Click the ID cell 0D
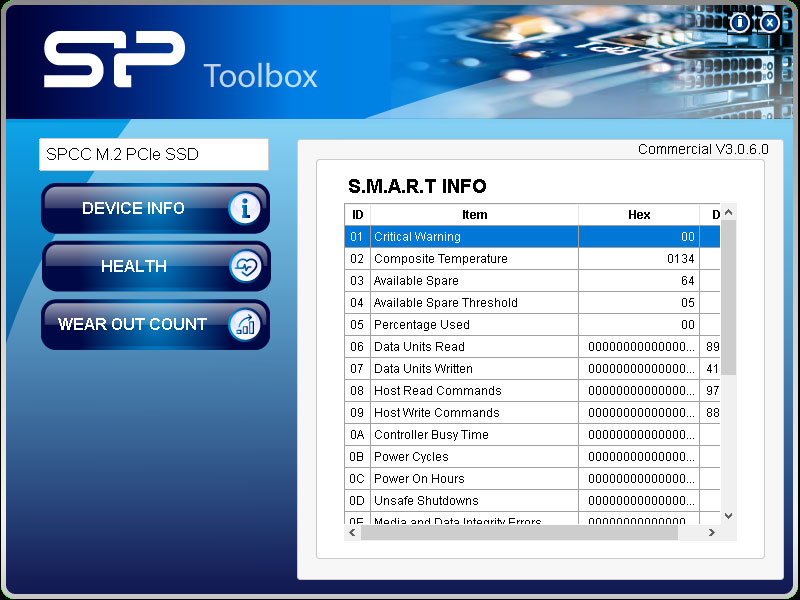Image resolution: width=800 pixels, height=600 pixels. coord(357,500)
